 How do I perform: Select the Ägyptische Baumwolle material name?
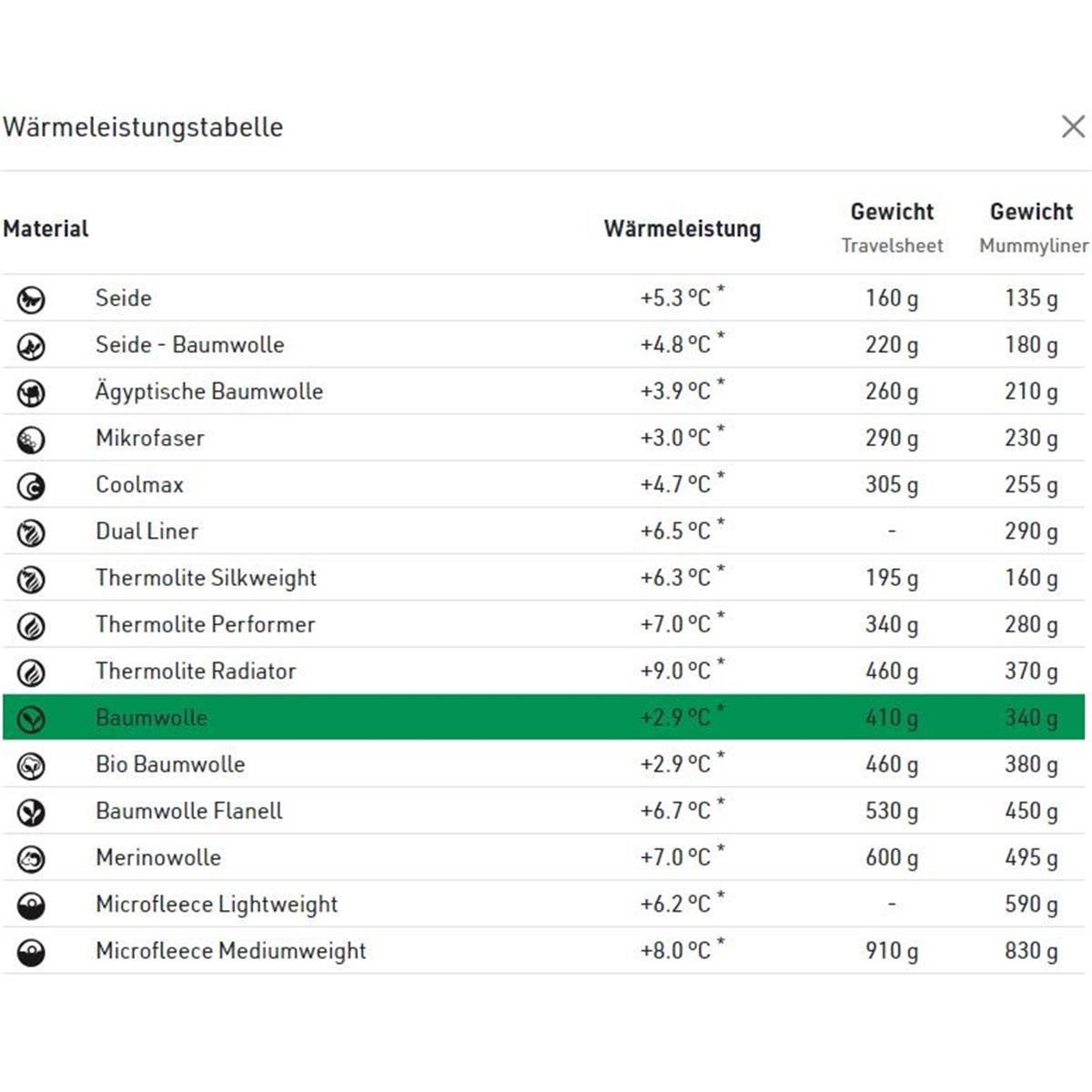point(209,390)
